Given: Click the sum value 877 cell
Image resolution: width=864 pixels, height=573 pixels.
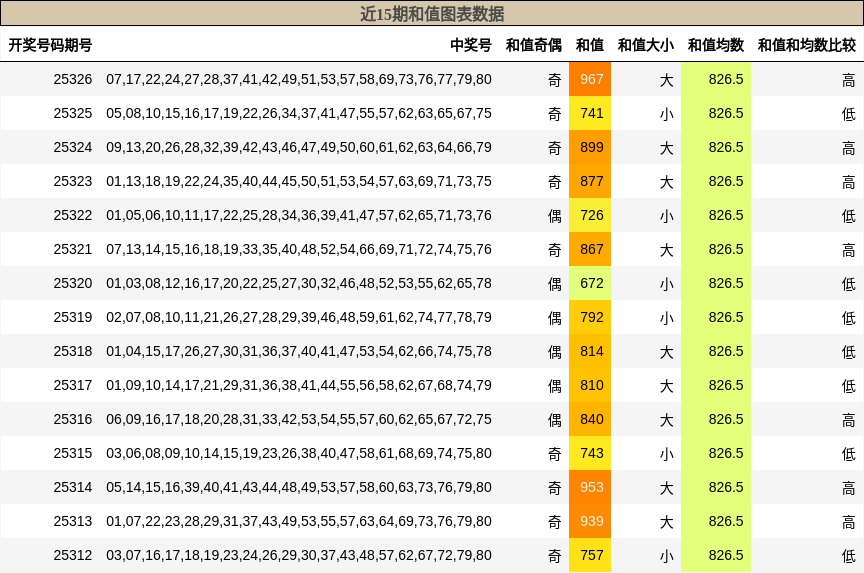Looking at the screenshot, I should (590, 181).
